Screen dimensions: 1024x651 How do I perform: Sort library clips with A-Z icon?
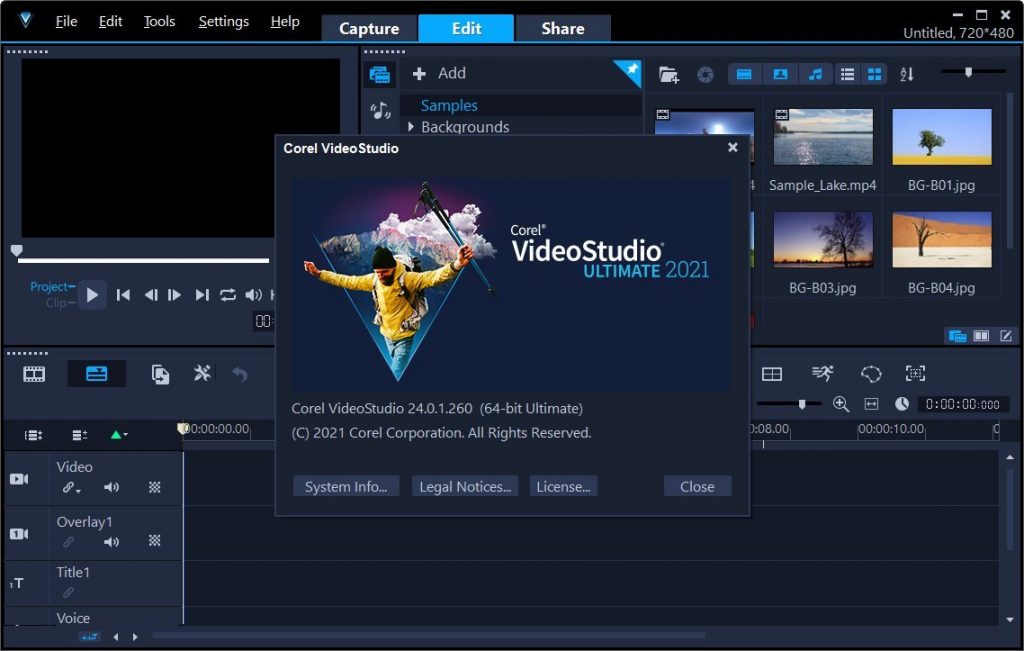click(x=907, y=74)
